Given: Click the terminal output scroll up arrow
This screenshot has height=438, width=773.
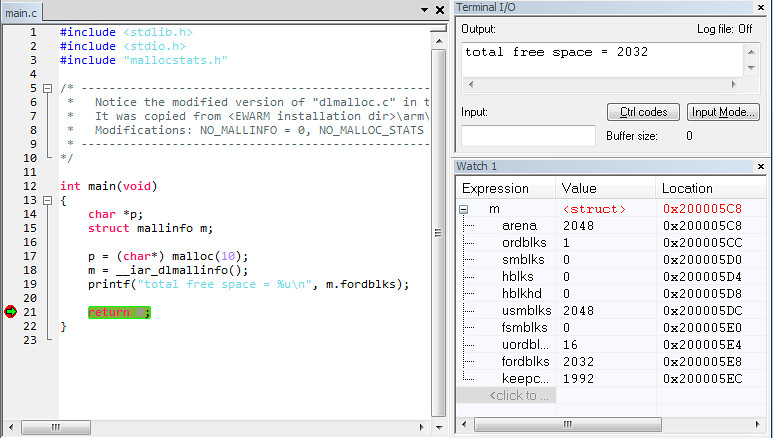Looking at the screenshot, I should pos(751,52).
